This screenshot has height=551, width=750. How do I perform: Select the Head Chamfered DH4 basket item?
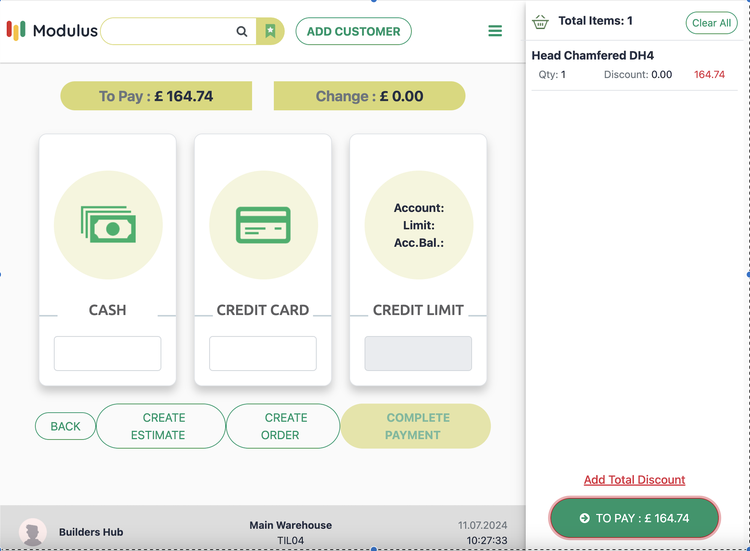click(592, 56)
